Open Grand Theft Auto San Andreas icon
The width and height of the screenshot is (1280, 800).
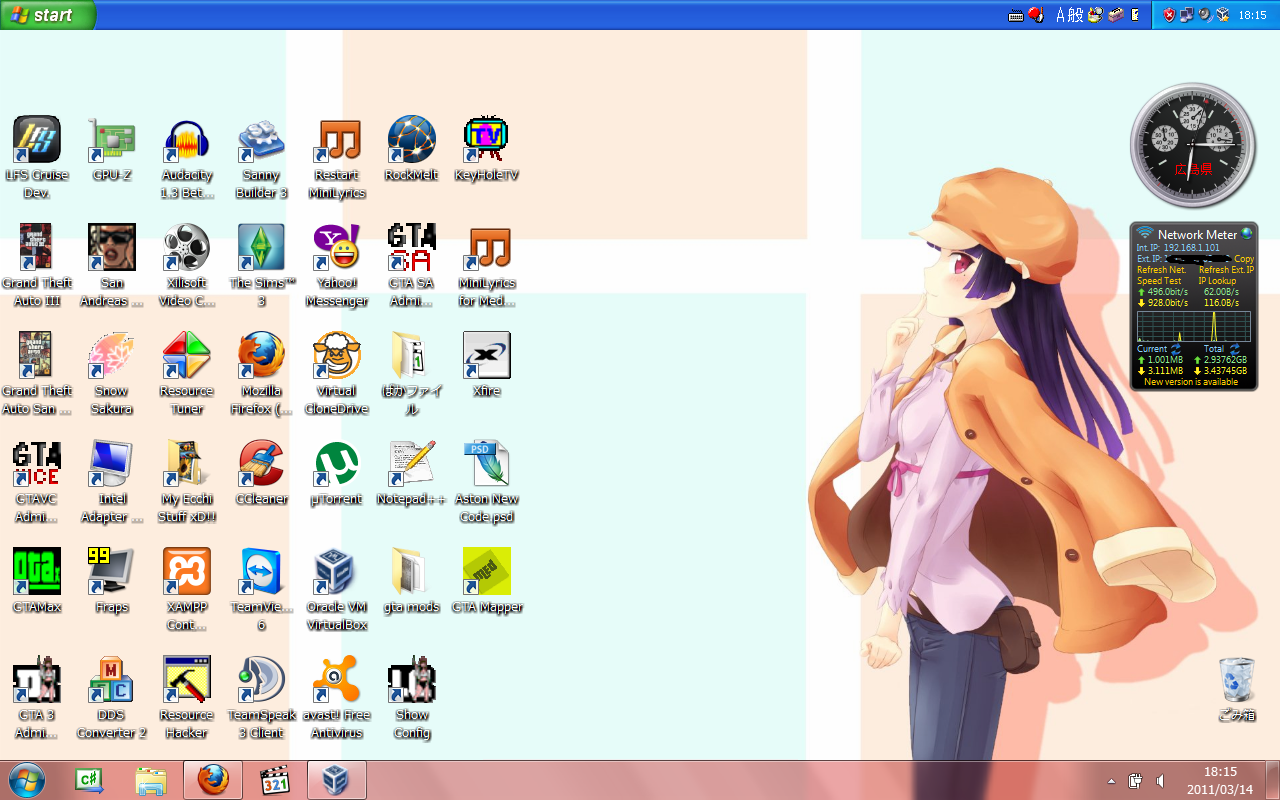[37, 373]
